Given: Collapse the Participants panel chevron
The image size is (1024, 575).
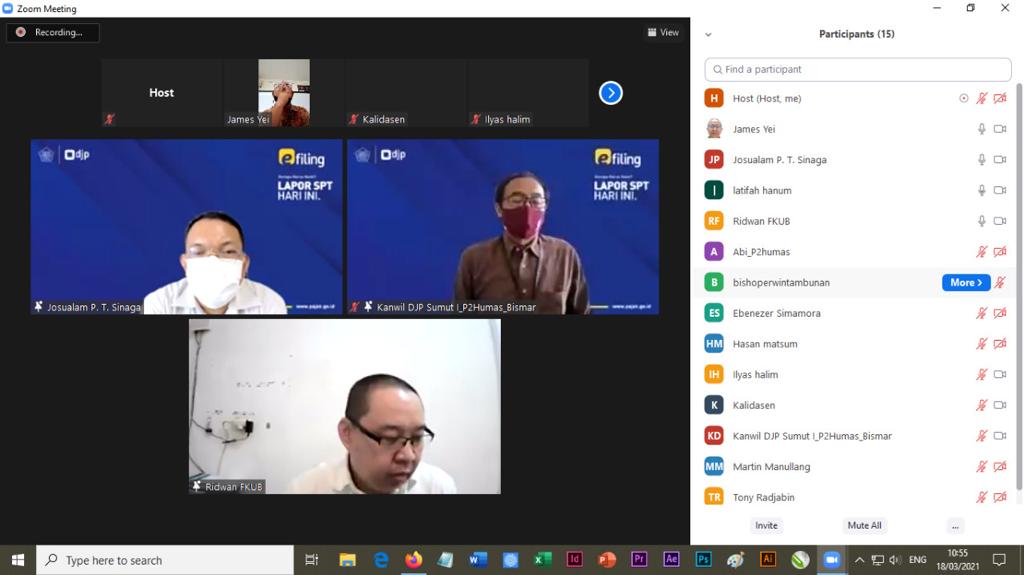Looking at the screenshot, I should (x=708, y=34).
